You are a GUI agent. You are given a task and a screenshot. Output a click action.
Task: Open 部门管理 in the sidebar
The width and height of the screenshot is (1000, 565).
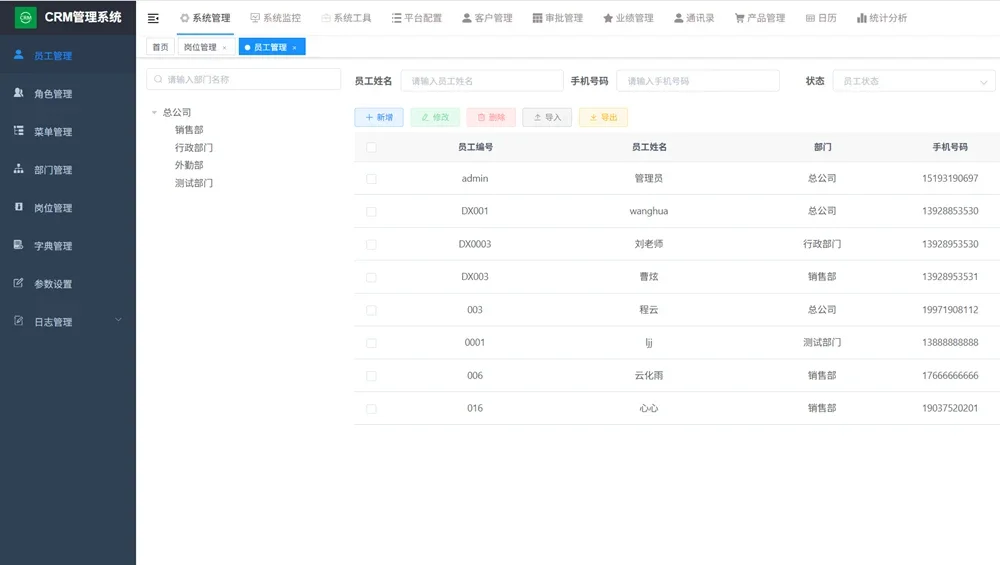pos(52,170)
